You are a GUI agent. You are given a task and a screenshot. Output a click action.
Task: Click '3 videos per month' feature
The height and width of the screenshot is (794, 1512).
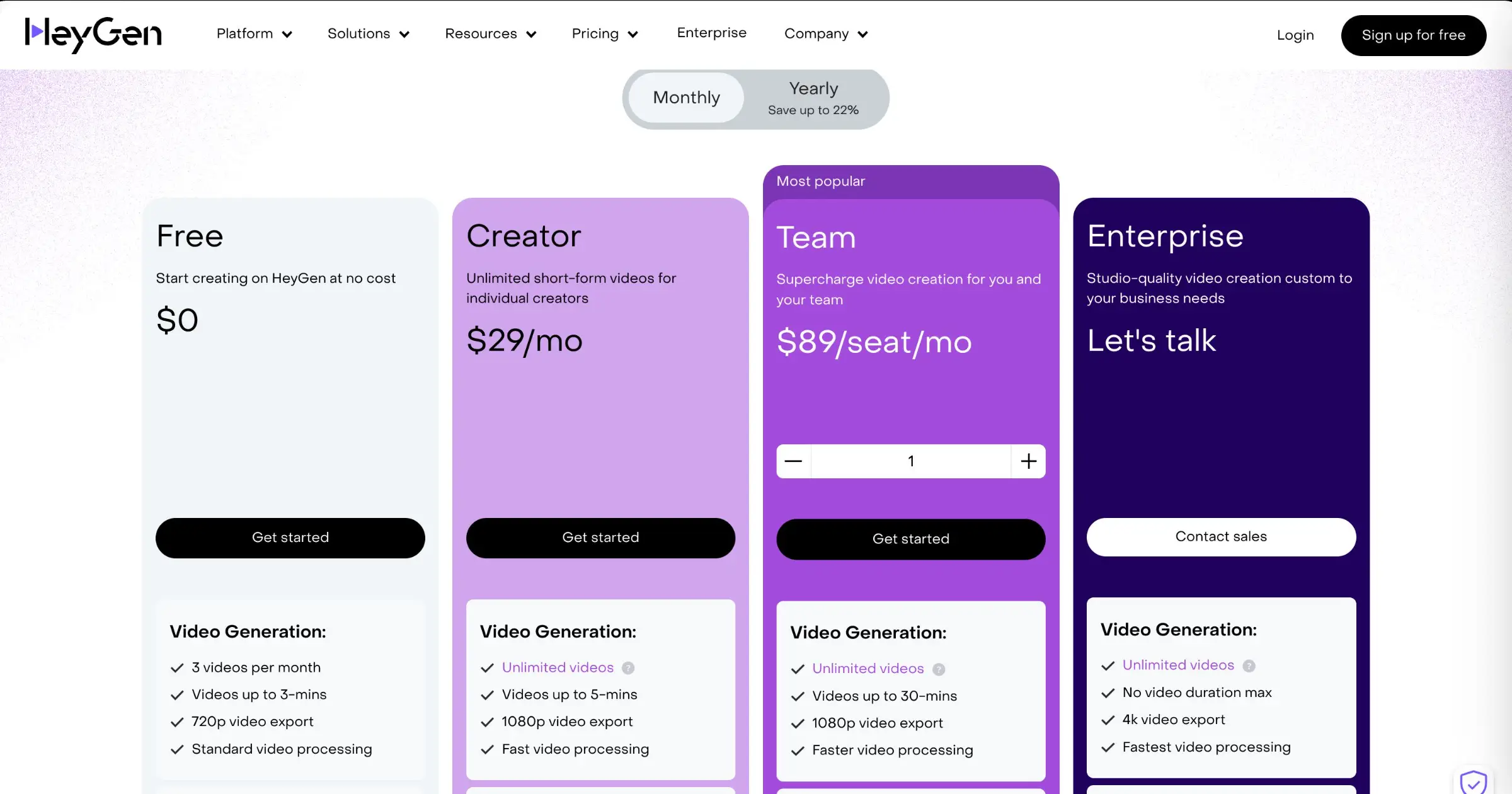[x=256, y=668]
